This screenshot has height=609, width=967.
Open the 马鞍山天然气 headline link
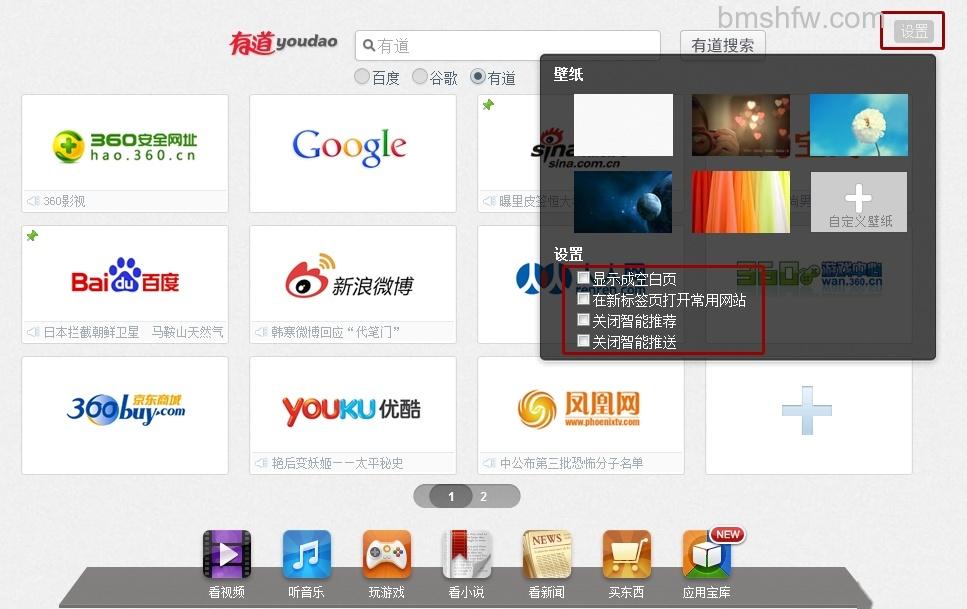tap(187, 333)
